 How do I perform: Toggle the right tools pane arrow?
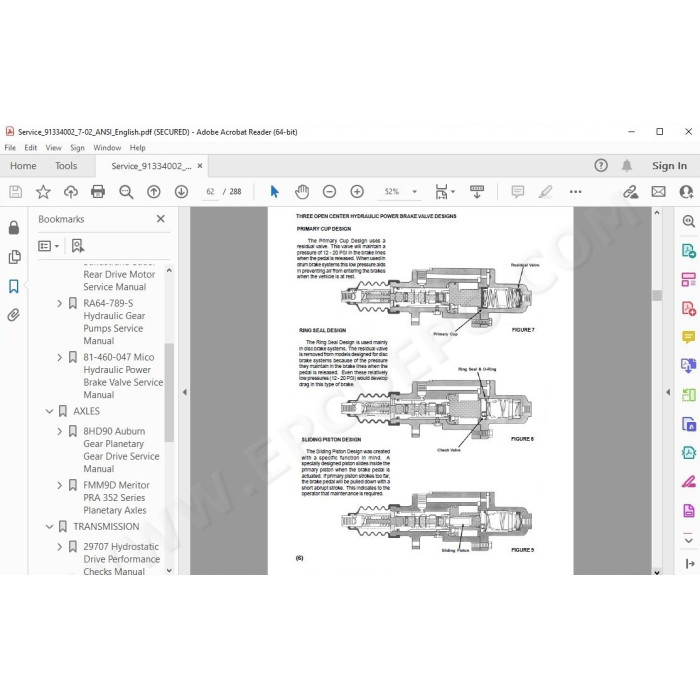click(668, 392)
